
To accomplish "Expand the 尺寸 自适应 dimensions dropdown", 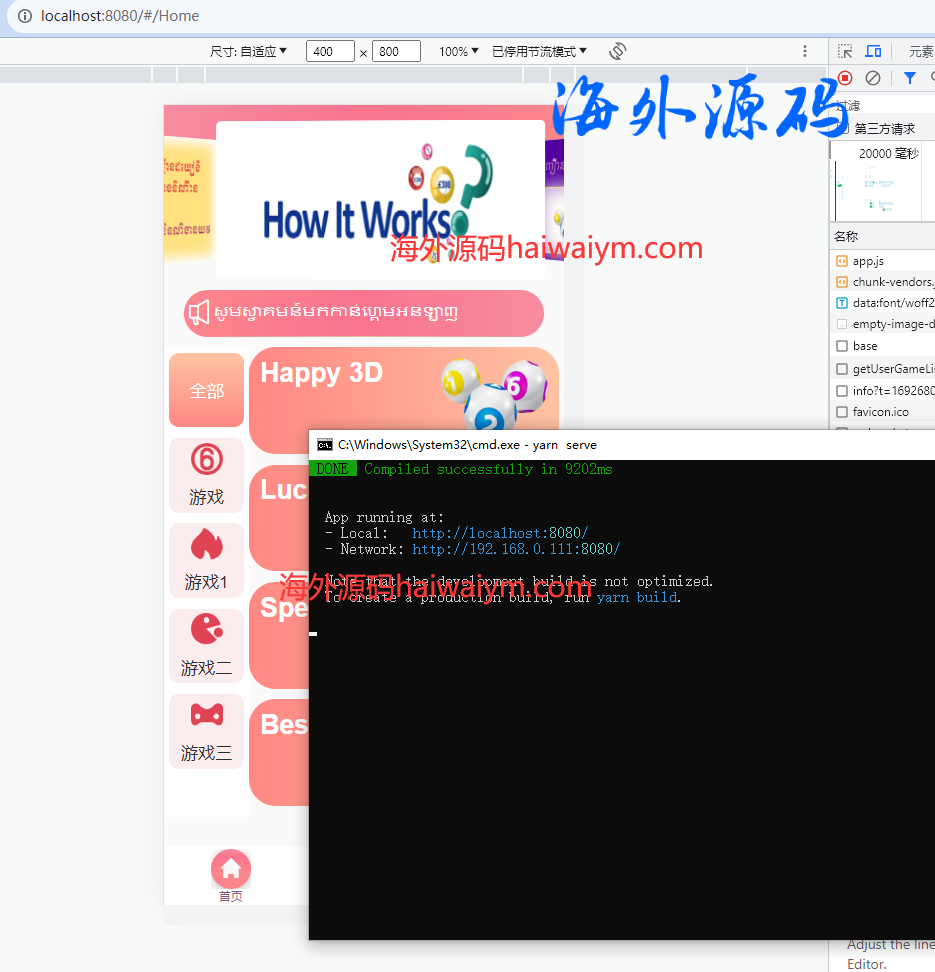I will tap(248, 51).
